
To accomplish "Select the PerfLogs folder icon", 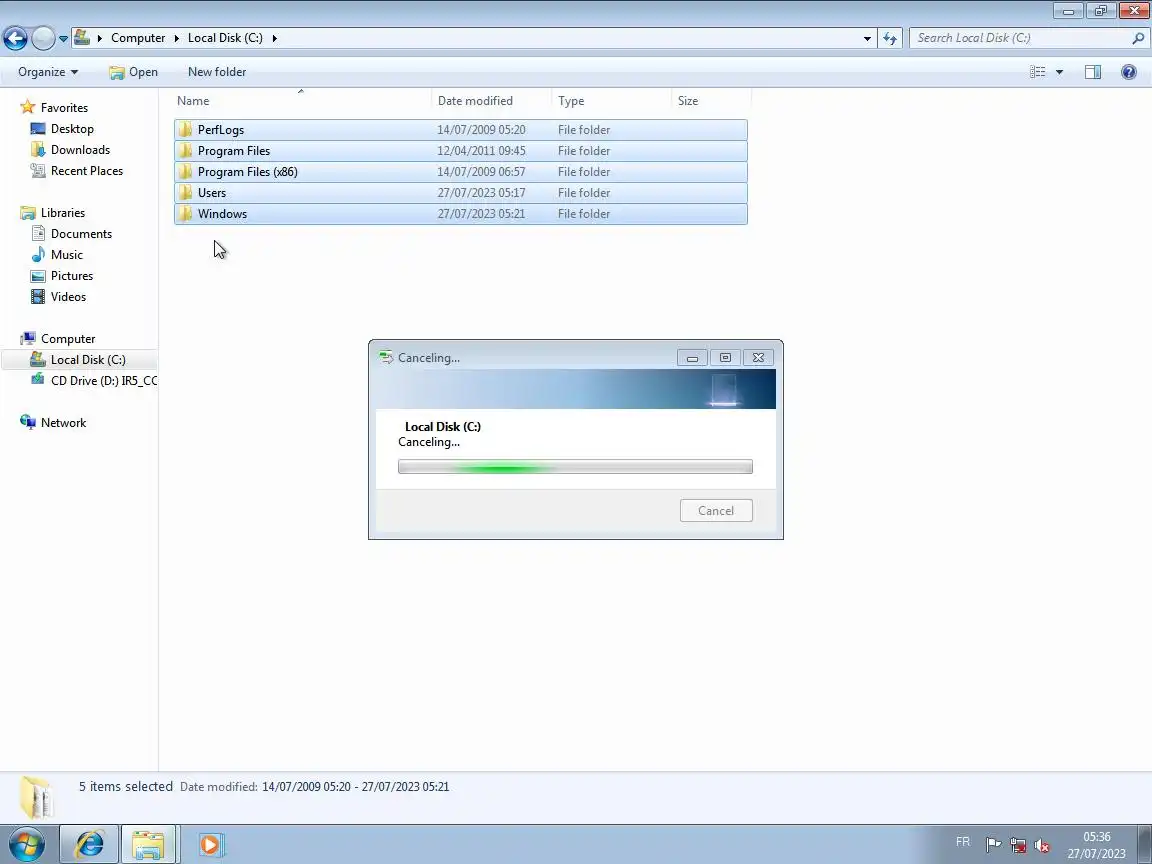I will (185, 130).
